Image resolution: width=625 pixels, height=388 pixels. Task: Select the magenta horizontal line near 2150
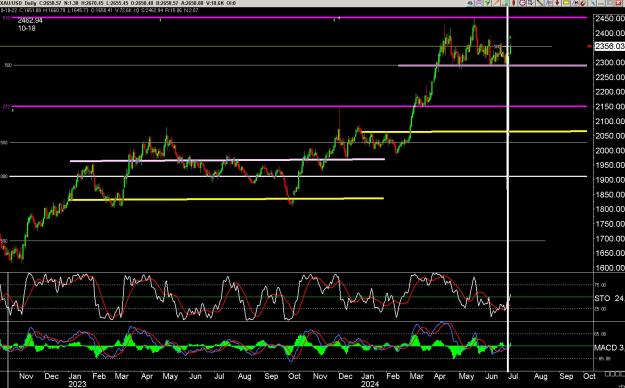click(299, 106)
